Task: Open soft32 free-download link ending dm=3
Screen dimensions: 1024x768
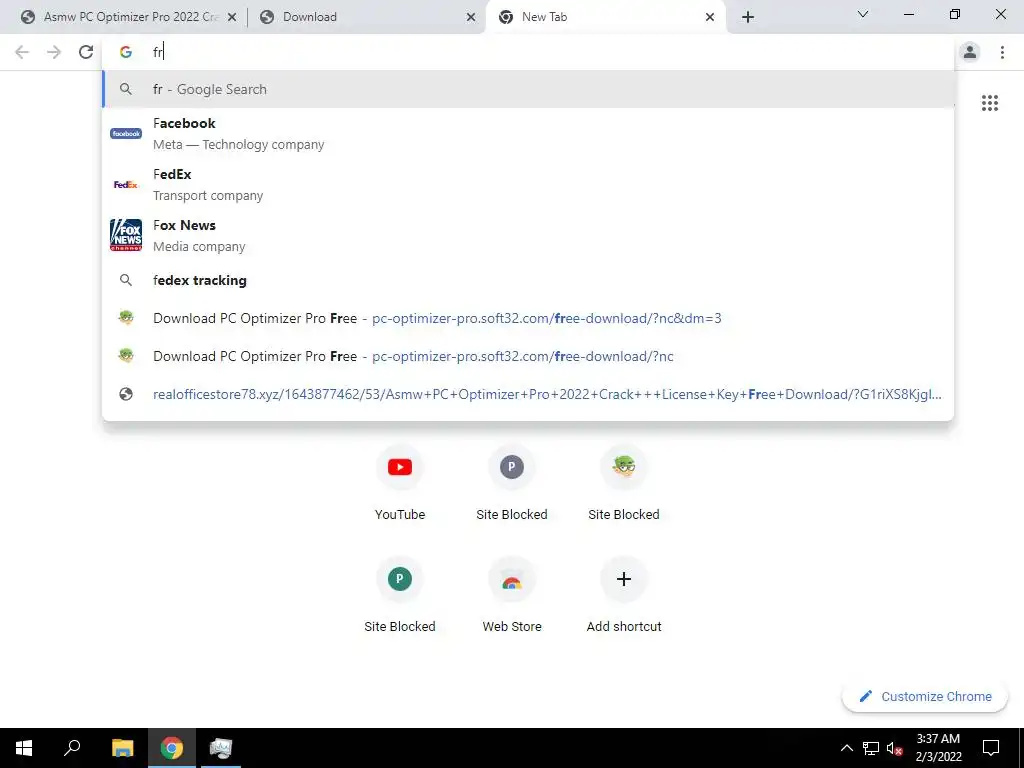Action: 528,318
